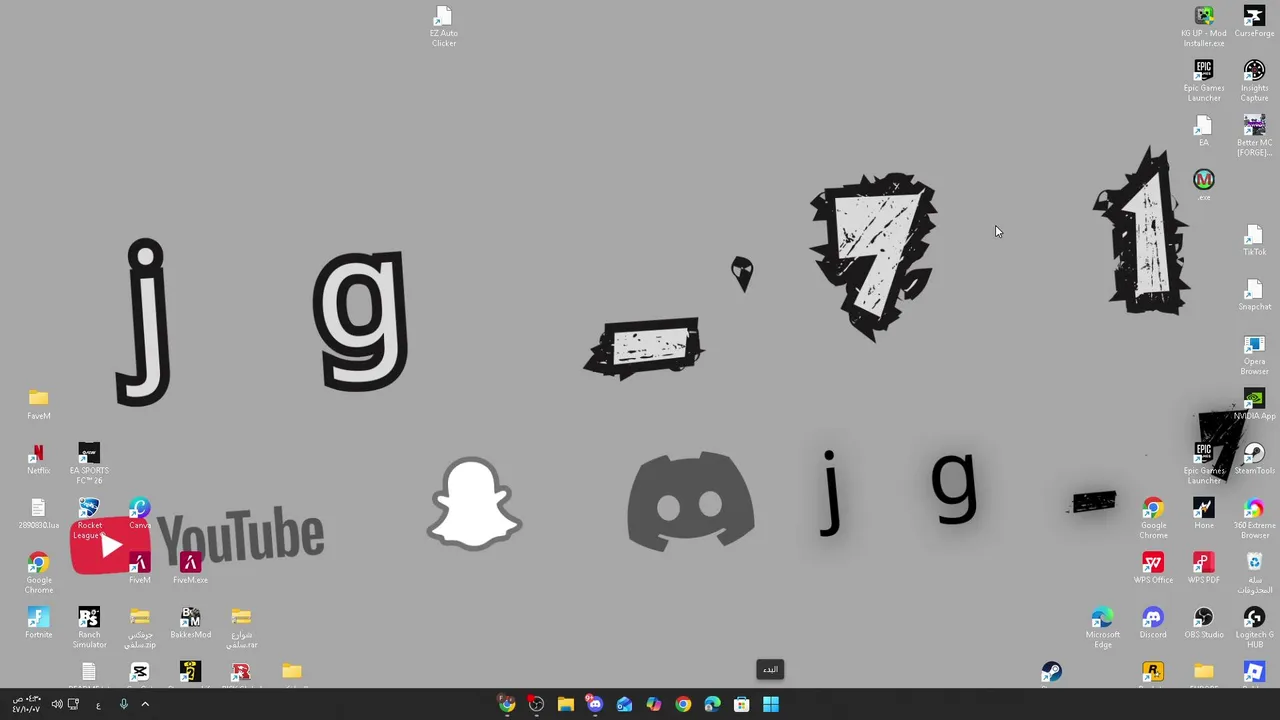Launch OBS Studio desktop shortcut
Viewport: 1280px width, 720px height.
(x=1204, y=623)
